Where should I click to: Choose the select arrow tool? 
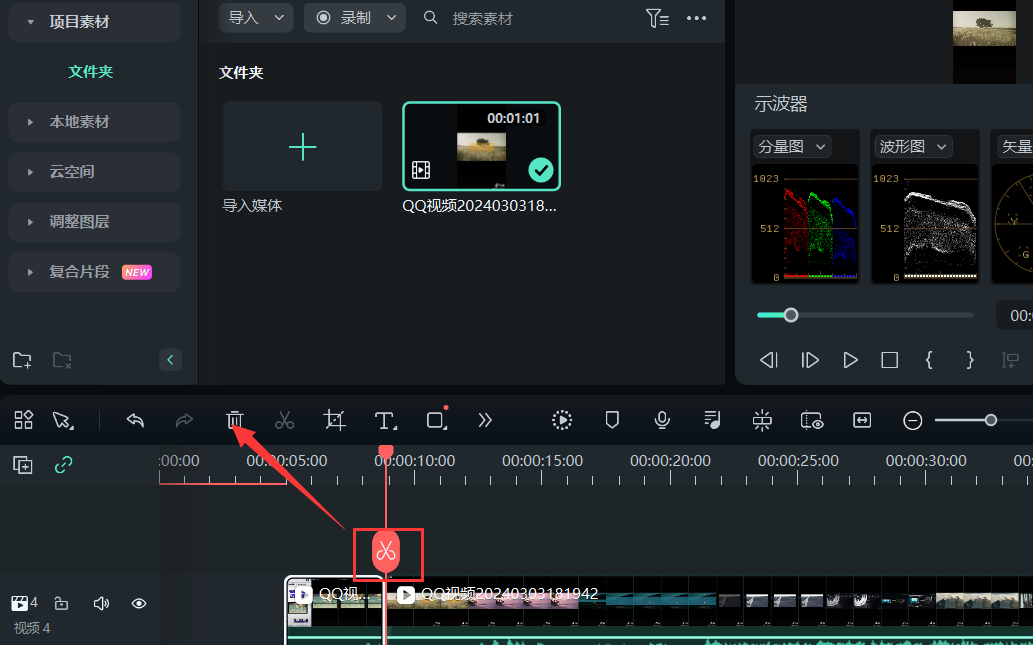tap(63, 420)
